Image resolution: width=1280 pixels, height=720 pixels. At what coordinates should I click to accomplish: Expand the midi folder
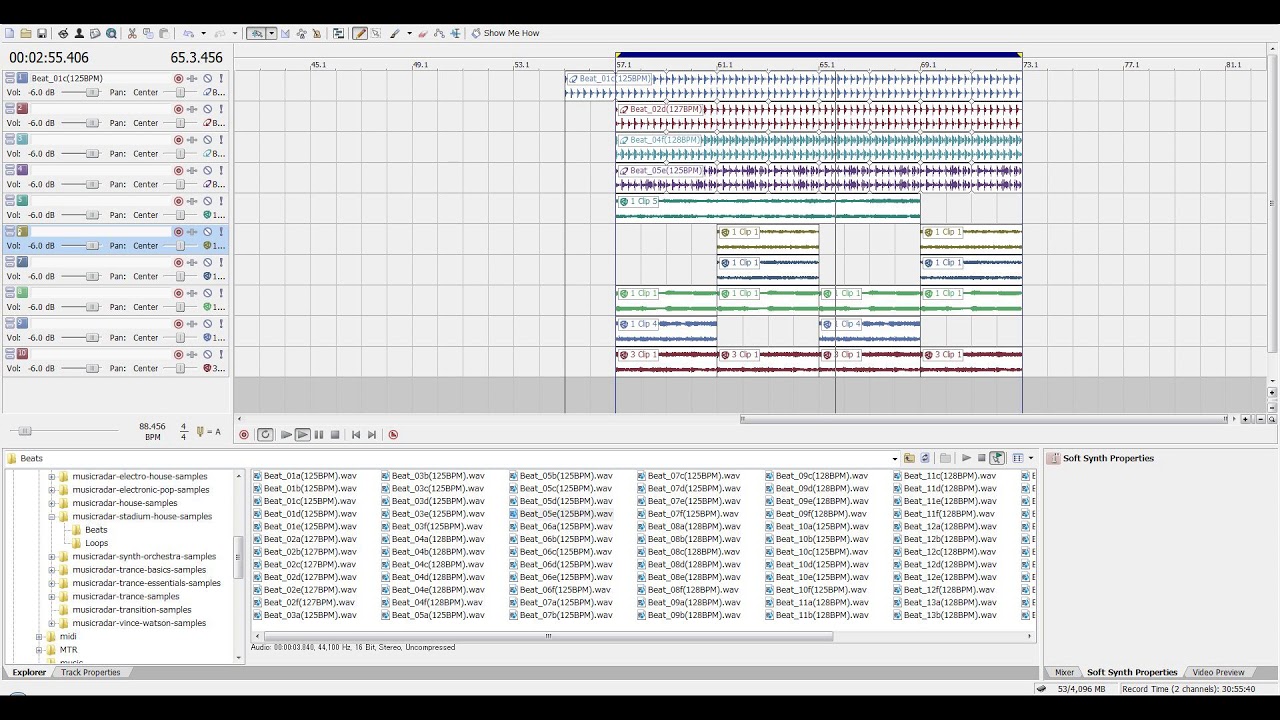39,637
